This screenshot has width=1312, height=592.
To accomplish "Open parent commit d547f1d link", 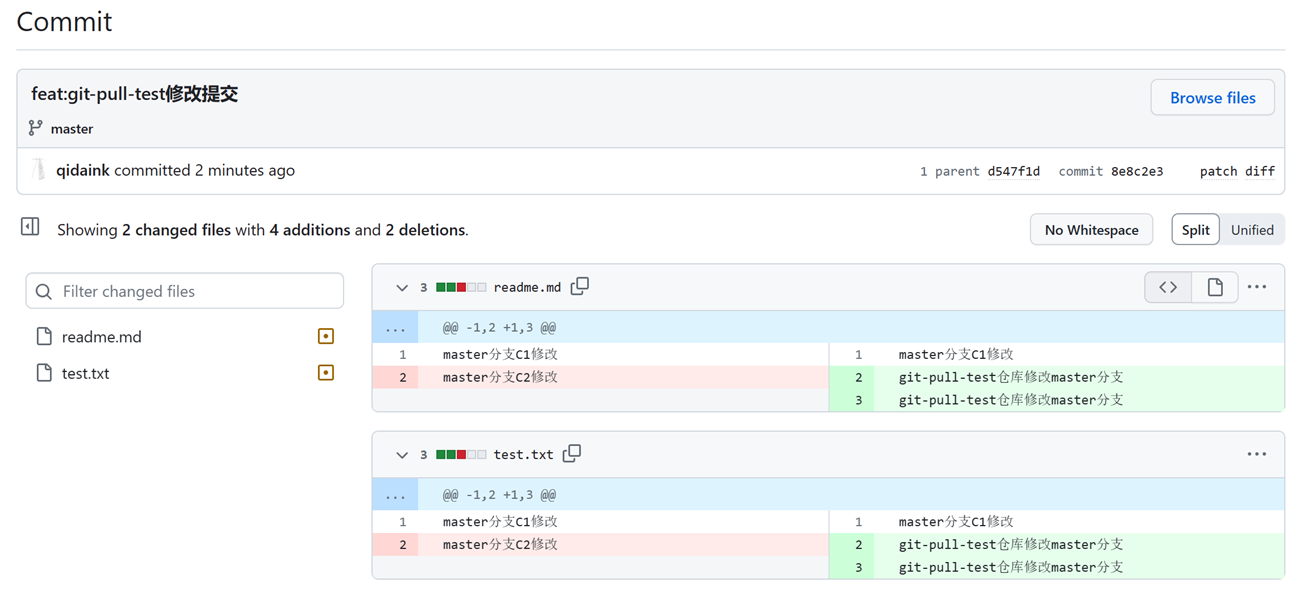I will [1013, 171].
